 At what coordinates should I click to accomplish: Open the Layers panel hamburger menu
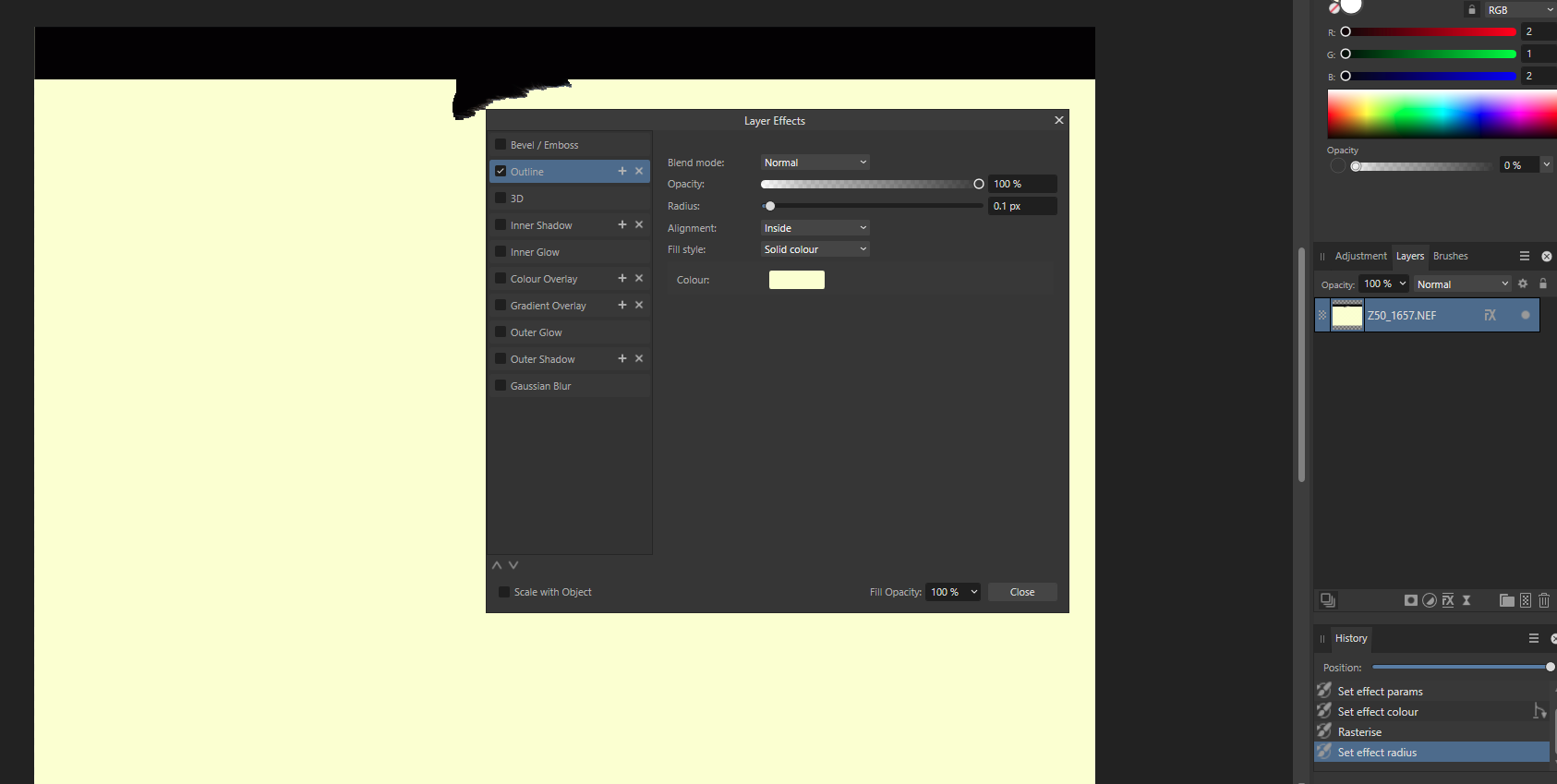click(x=1525, y=256)
